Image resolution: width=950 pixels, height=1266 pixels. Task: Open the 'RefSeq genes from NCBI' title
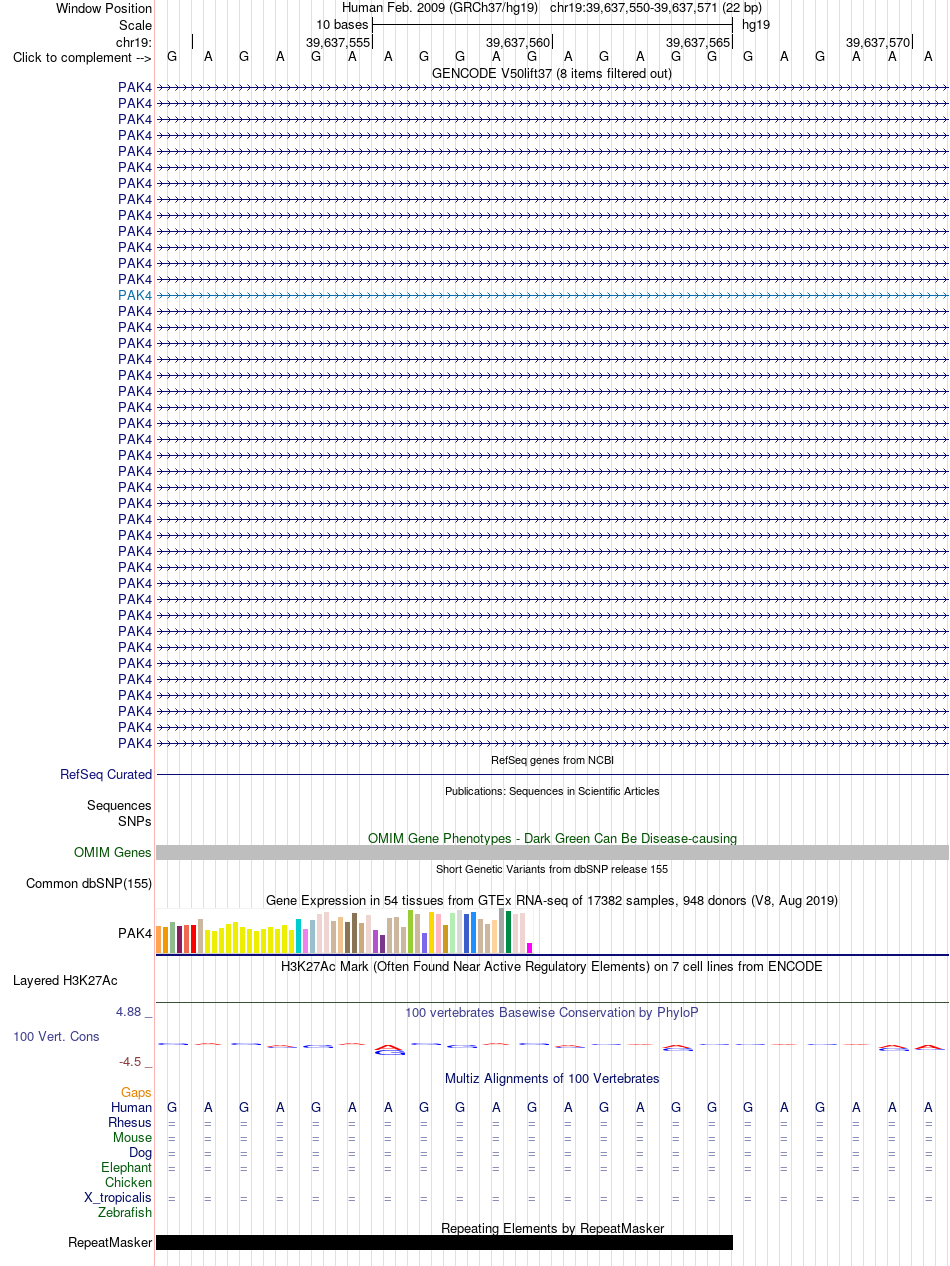tap(552, 761)
